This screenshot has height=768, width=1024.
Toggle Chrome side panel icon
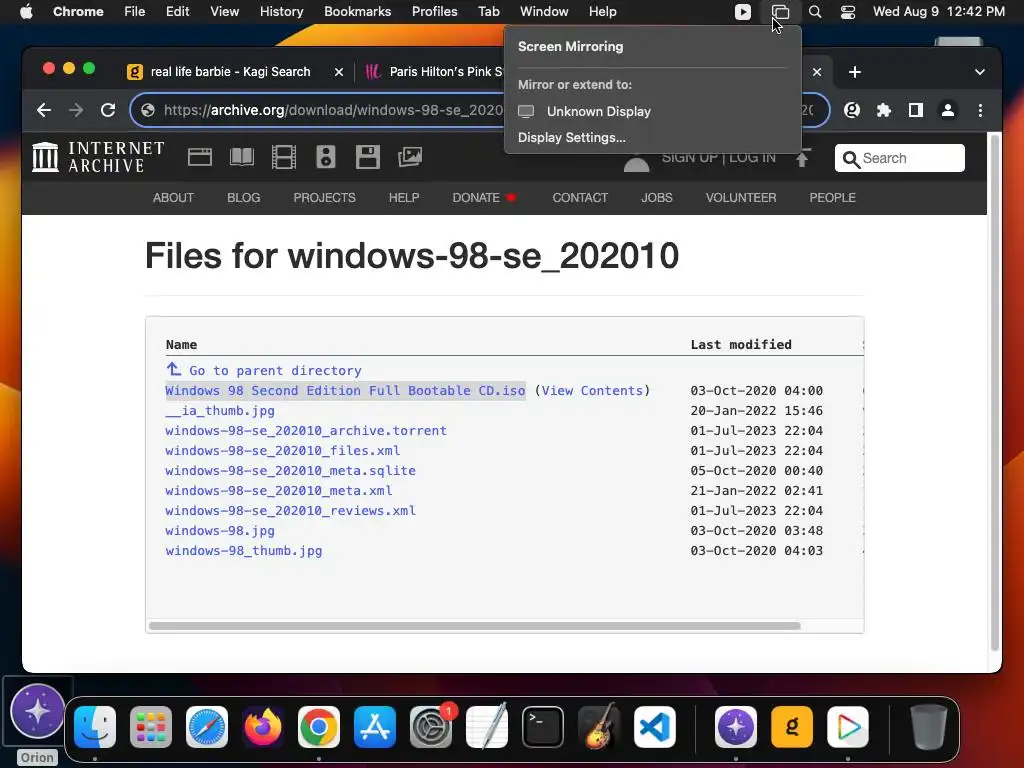(x=916, y=110)
